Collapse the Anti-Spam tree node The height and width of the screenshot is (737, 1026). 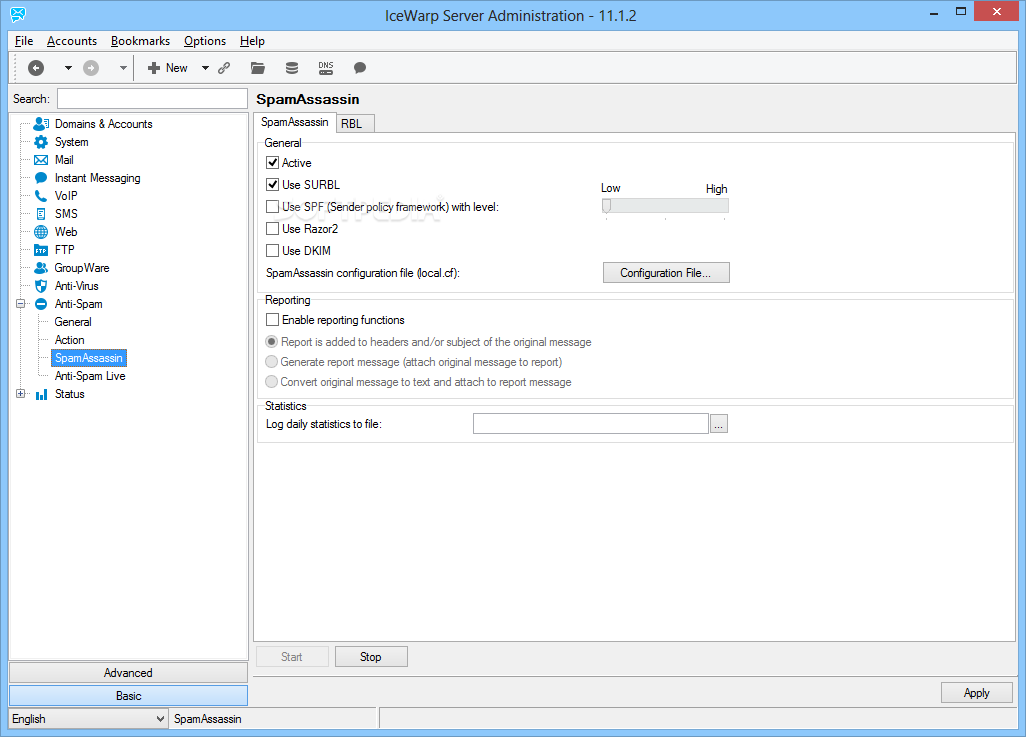tap(20, 304)
